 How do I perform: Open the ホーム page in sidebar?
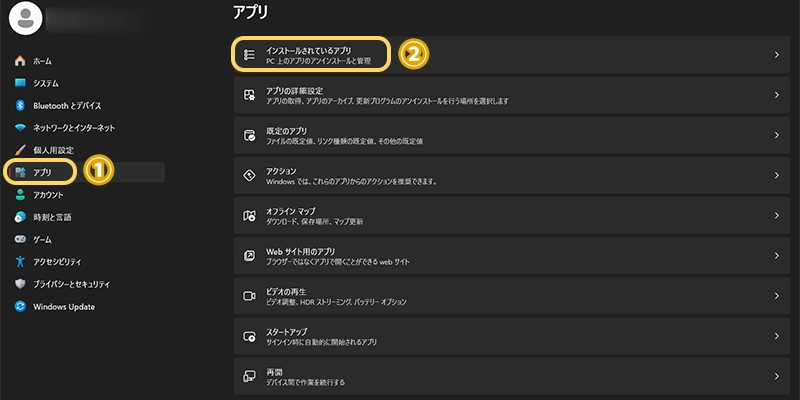[x=42, y=62]
